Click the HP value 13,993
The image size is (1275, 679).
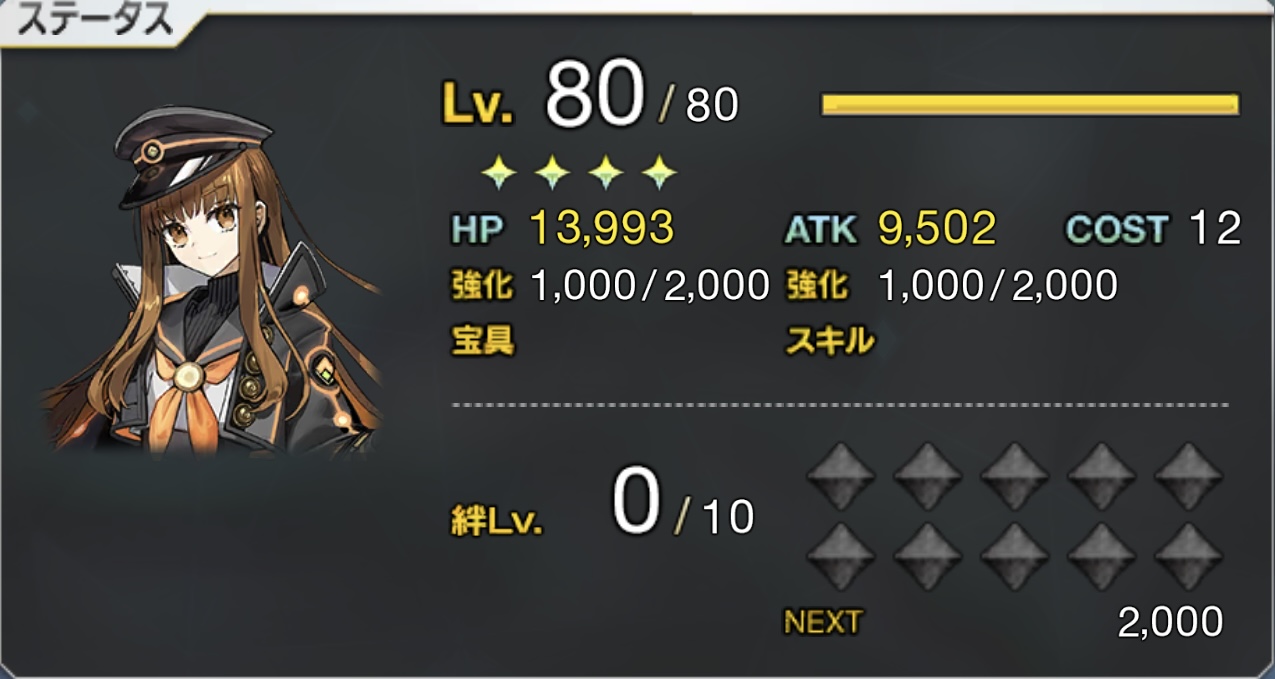[x=600, y=229]
